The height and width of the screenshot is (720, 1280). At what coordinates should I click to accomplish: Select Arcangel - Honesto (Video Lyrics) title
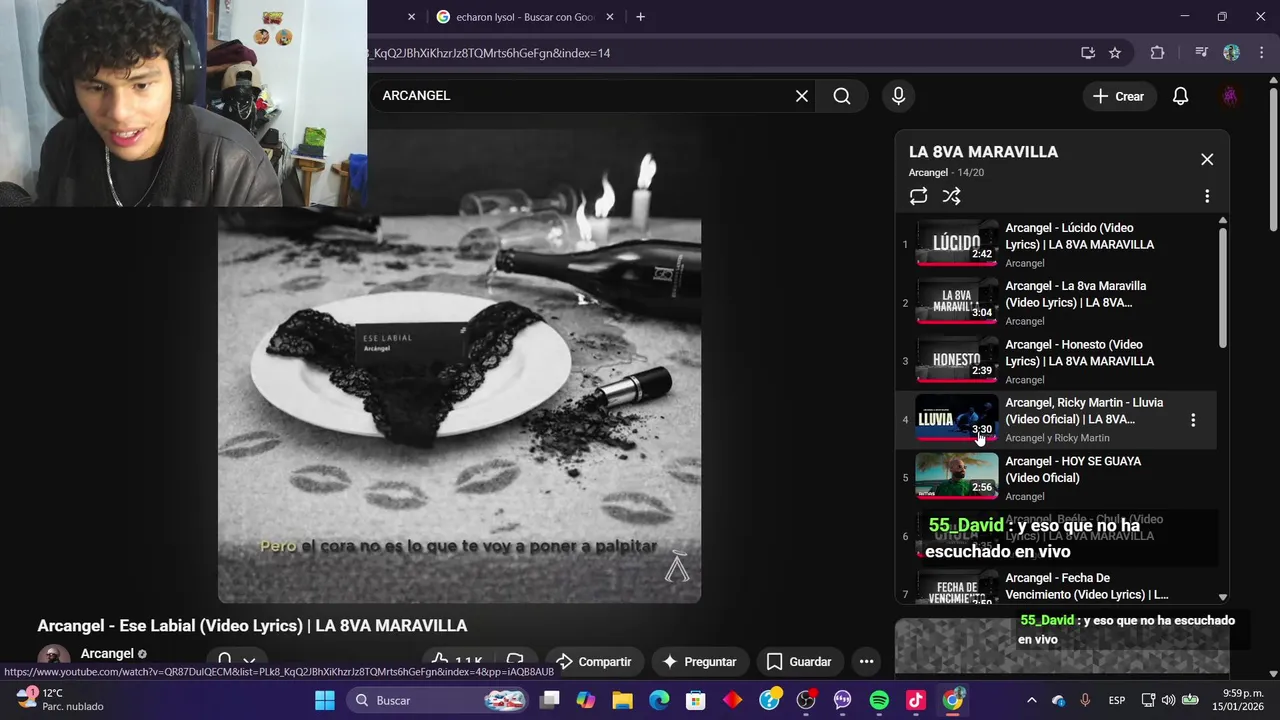point(1079,353)
